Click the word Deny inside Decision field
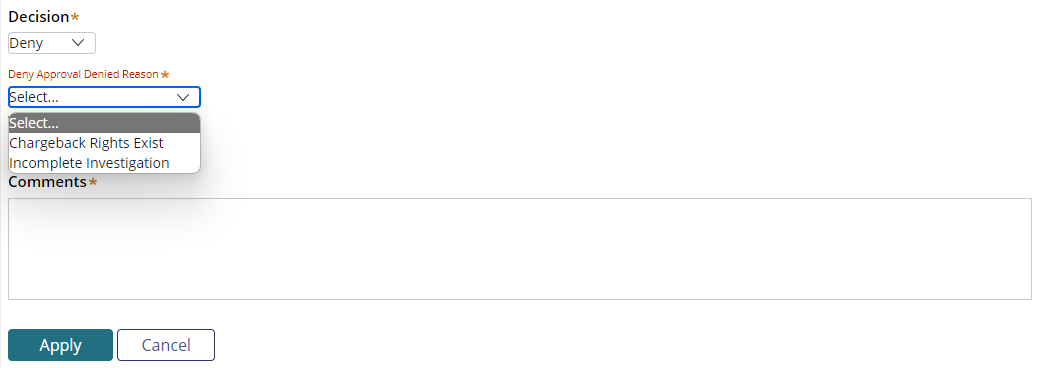The width and height of the screenshot is (1037, 368). click(x=26, y=43)
